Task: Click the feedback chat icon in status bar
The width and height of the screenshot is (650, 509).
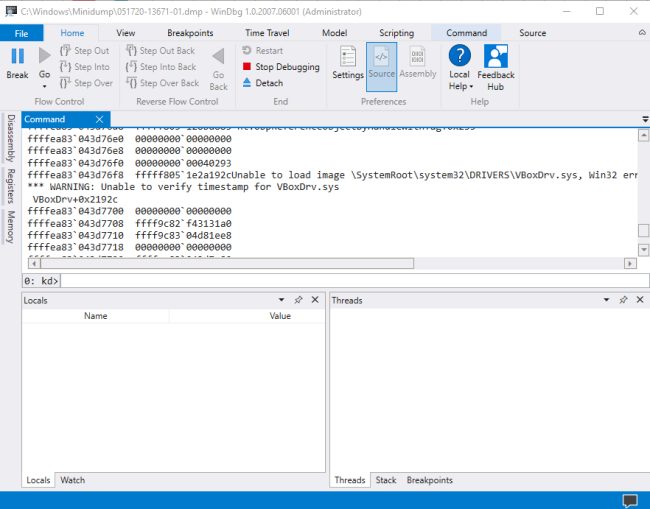Action: [x=630, y=501]
